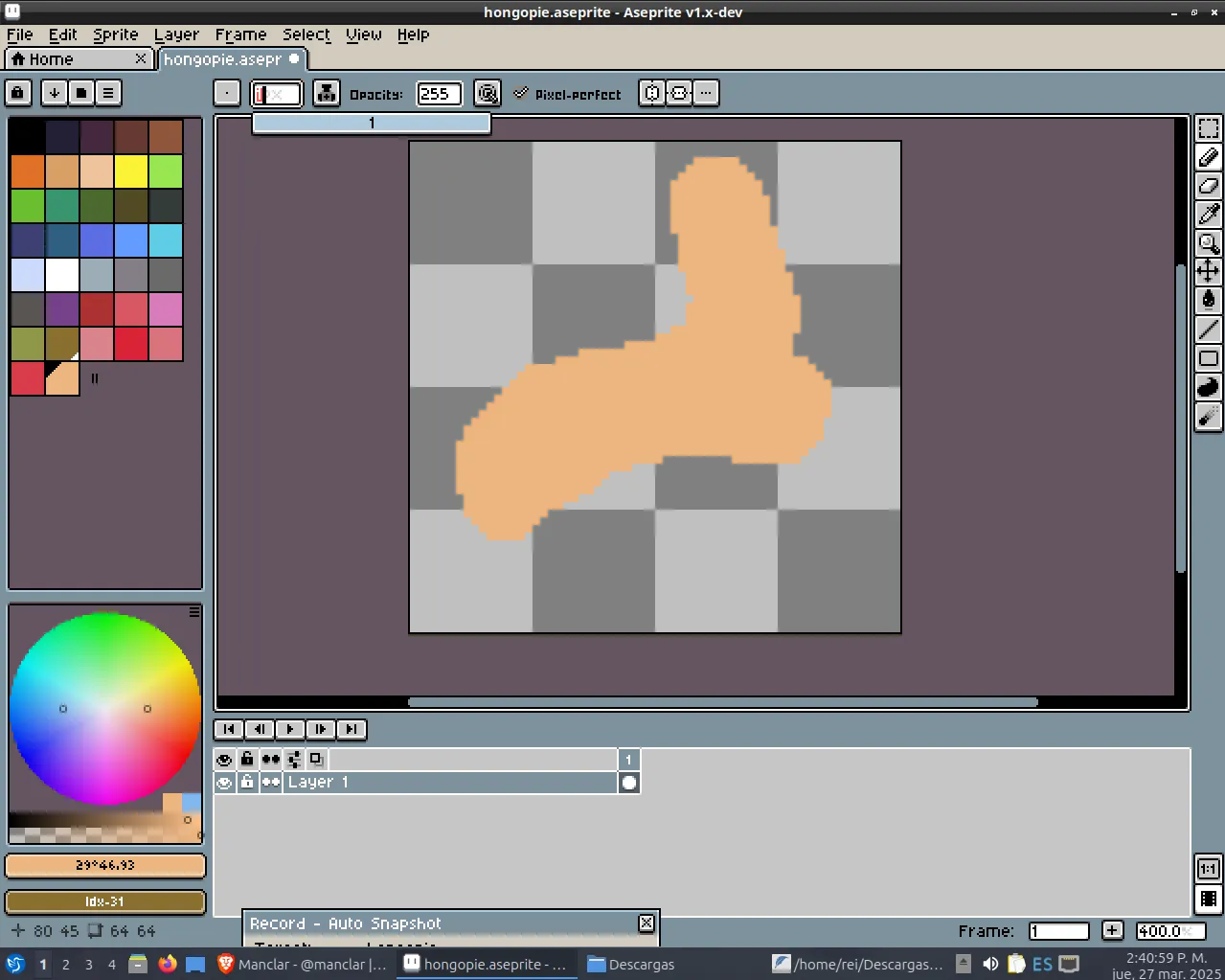The image size is (1225, 980).
Task: Open the palette presets button
Action: 81,93
